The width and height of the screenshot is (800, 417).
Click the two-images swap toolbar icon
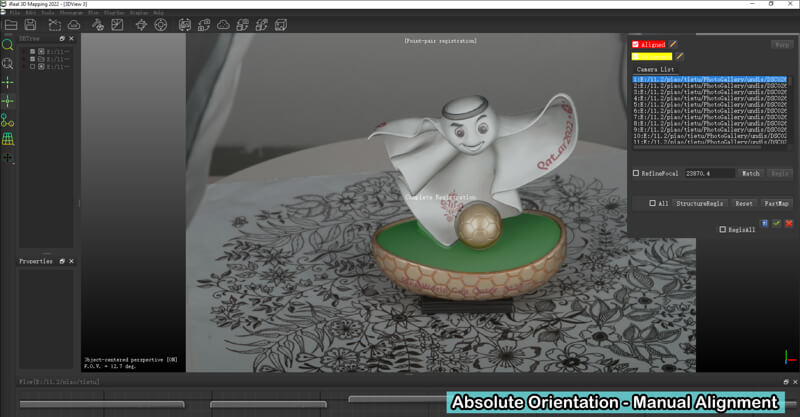pyautogui.click(x=204, y=24)
